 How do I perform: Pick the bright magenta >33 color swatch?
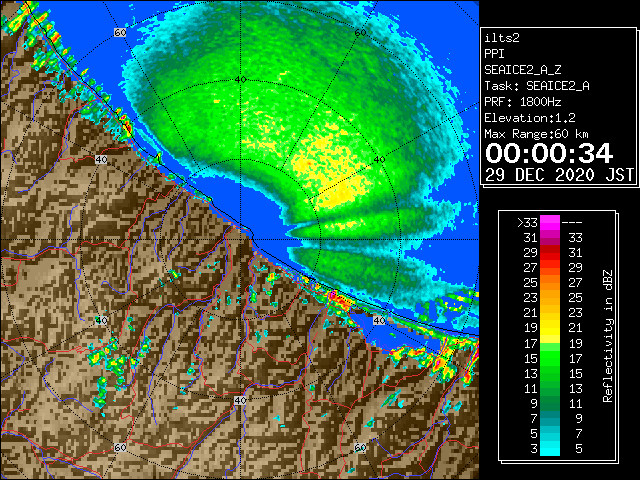[x=550, y=223]
